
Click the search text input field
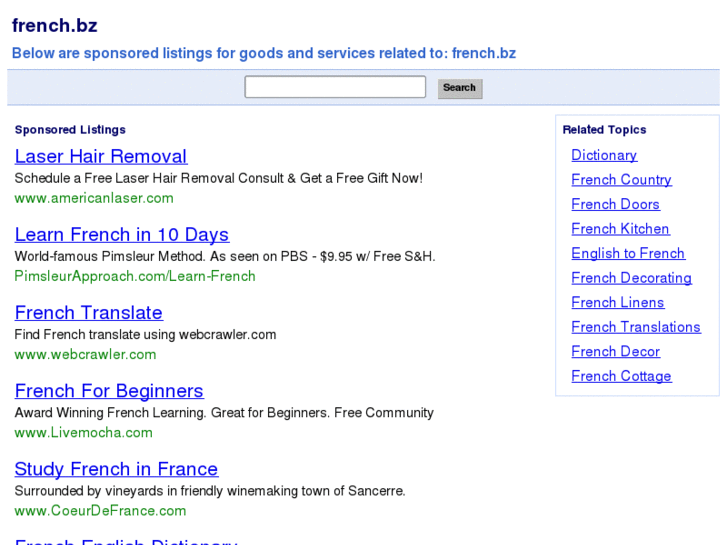click(335, 87)
